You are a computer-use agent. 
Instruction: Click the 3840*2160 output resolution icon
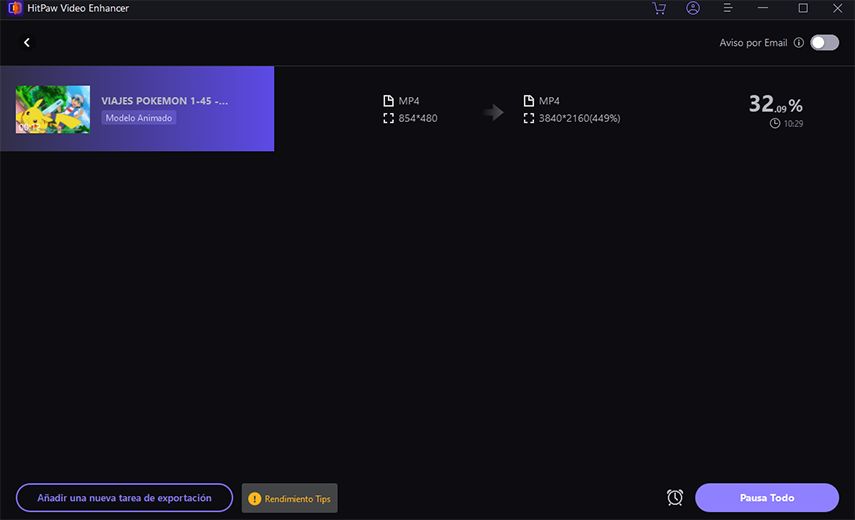528,118
